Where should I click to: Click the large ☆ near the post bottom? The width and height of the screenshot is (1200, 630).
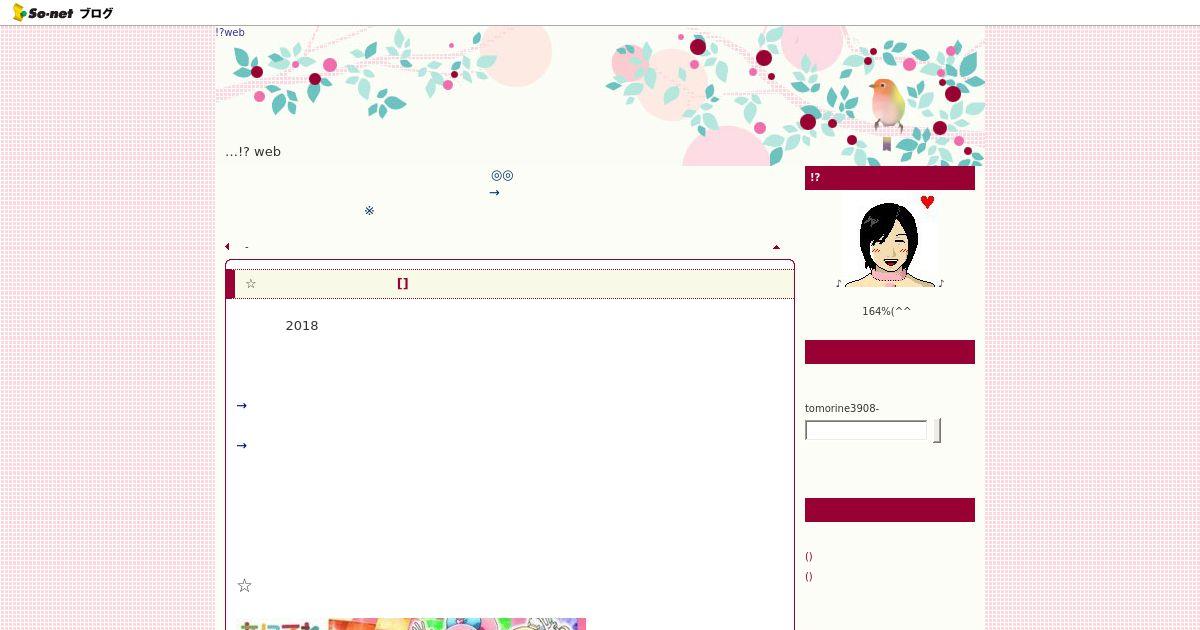(244, 586)
